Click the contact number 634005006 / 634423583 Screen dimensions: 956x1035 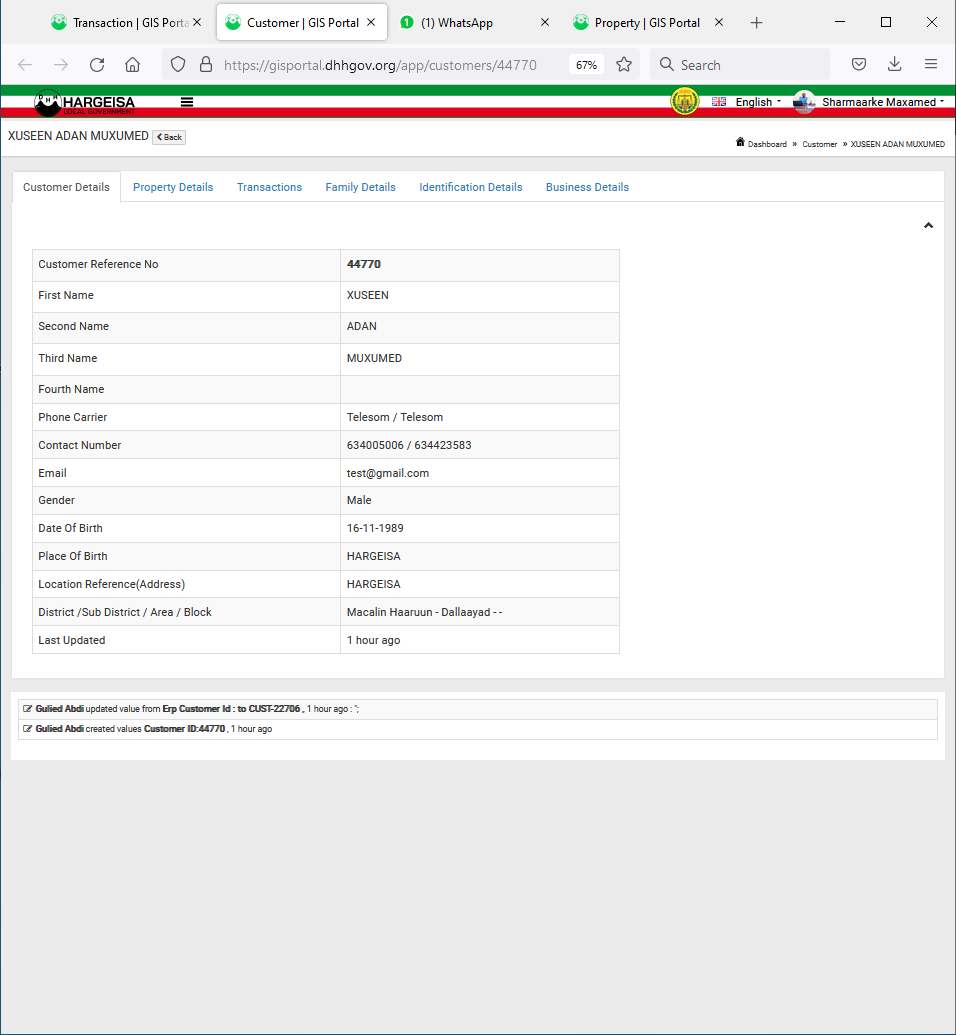tap(409, 446)
